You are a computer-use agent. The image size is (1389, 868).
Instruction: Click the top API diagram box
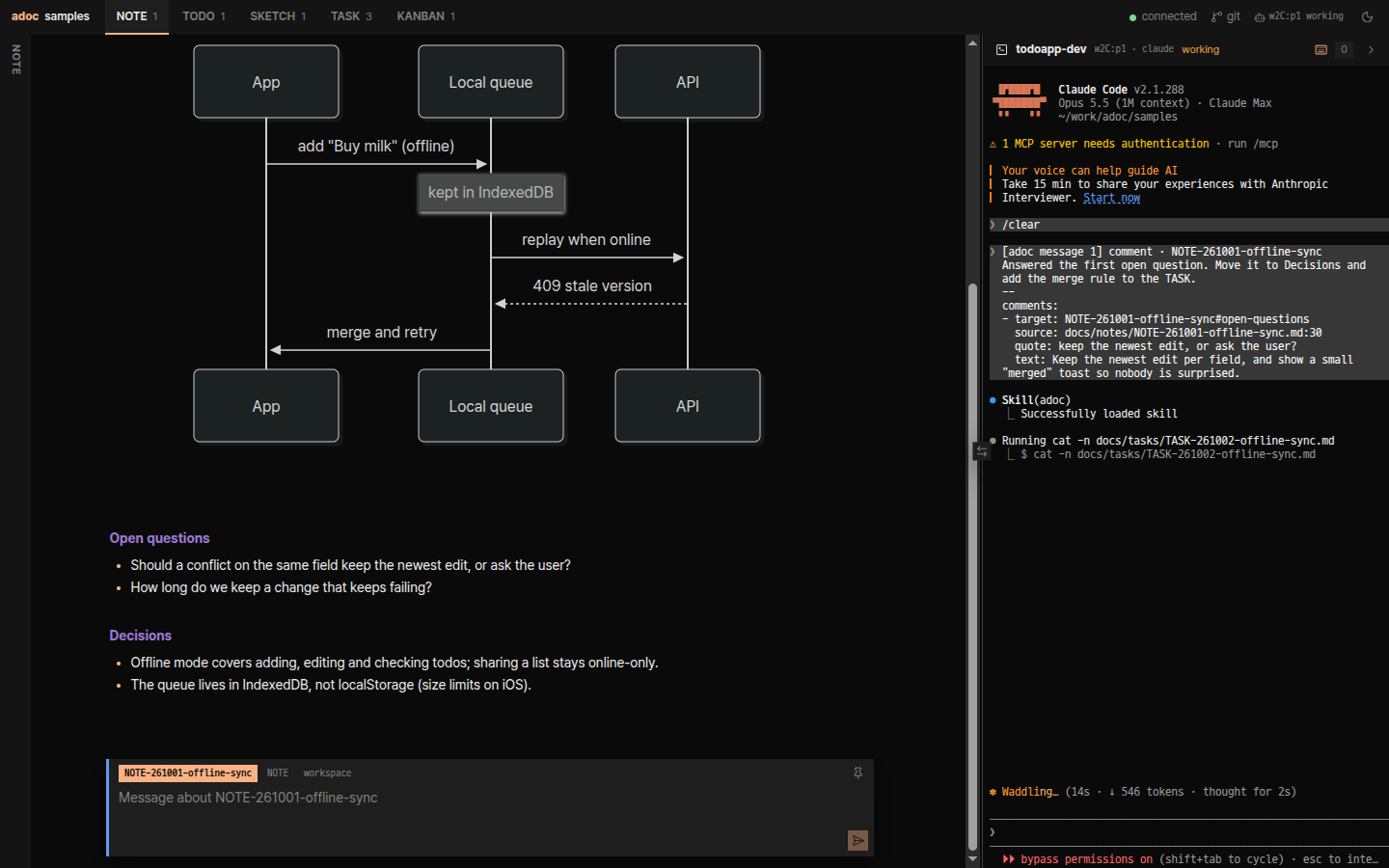pos(688,82)
